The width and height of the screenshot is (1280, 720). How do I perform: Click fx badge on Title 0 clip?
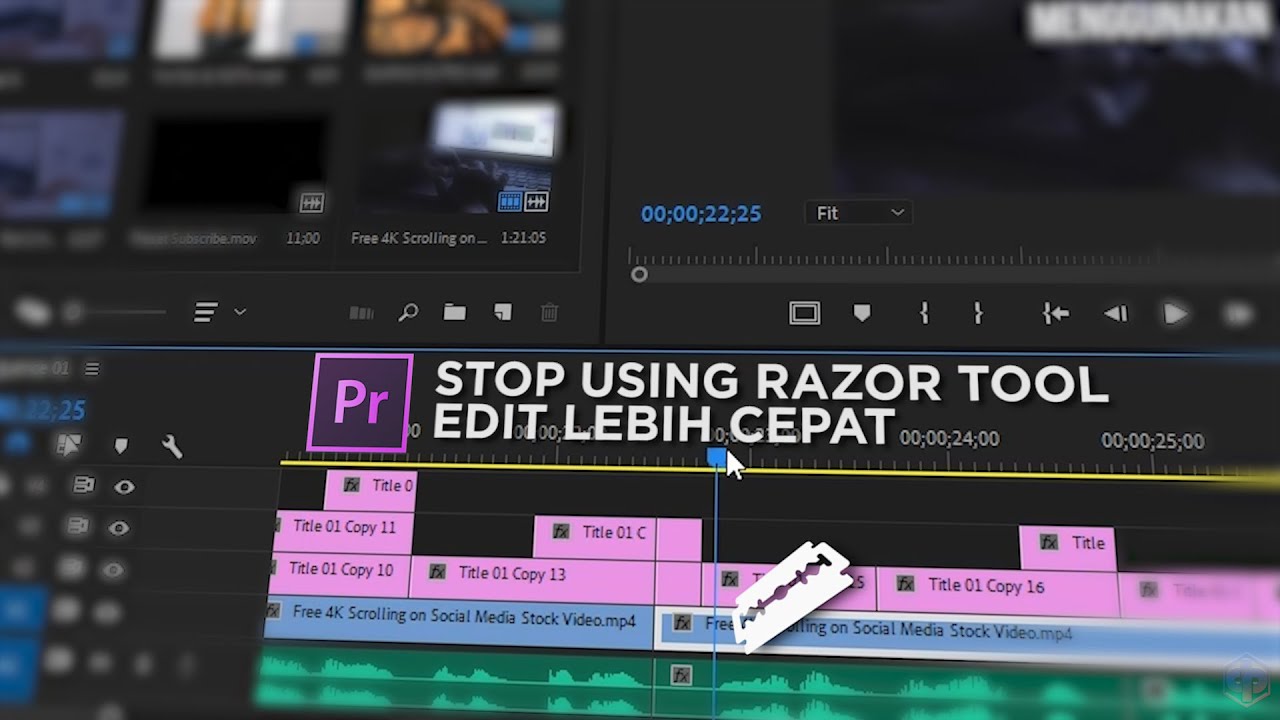352,485
